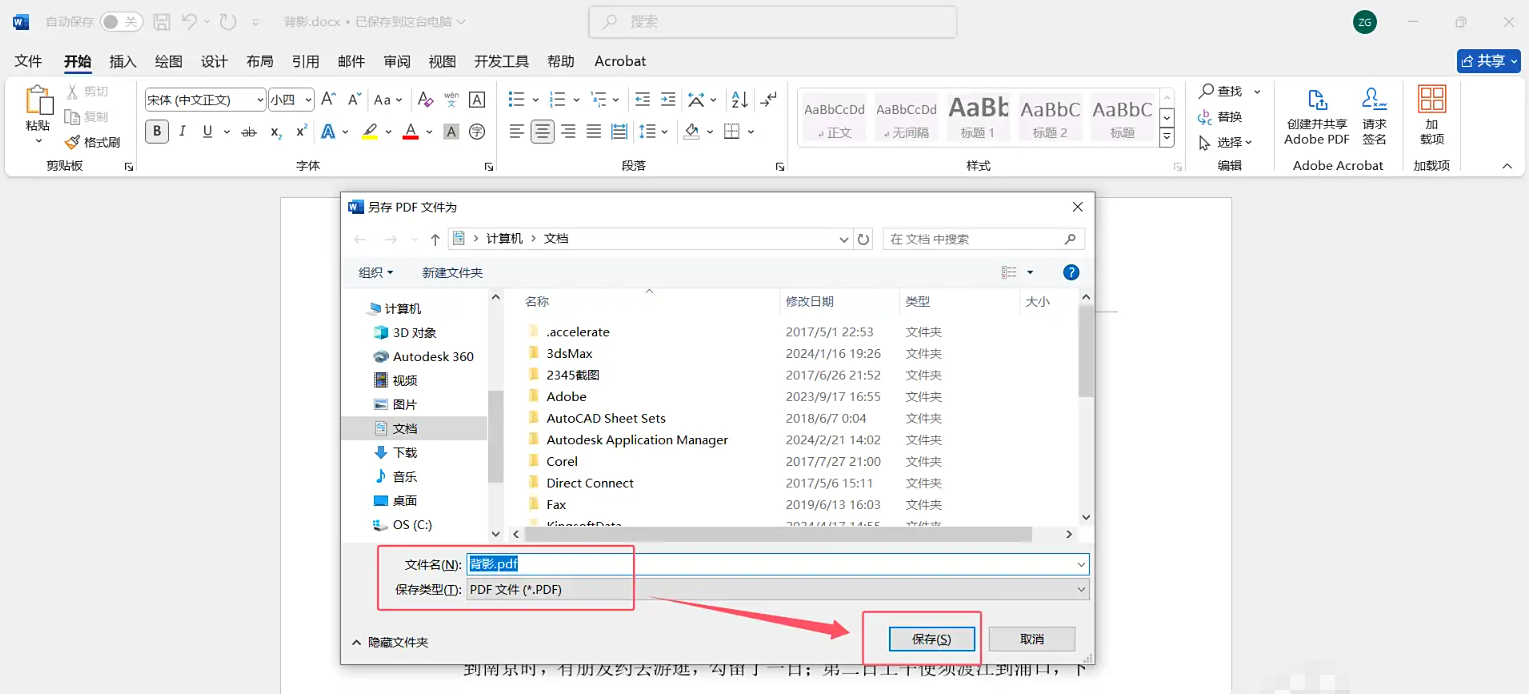Toggle bold formatting
Screen dimensions: 1529x694
coord(156,131)
